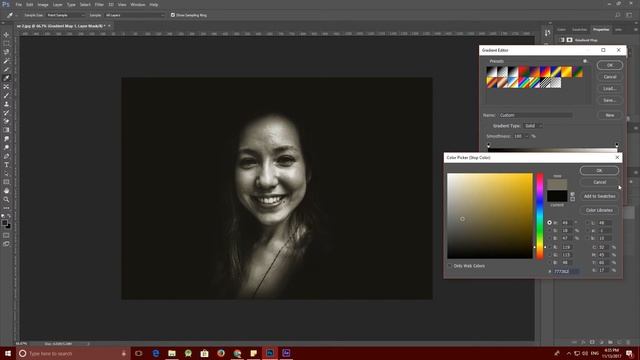Select the Move tool
Screen dimensions: 640x360
coord(6,35)
